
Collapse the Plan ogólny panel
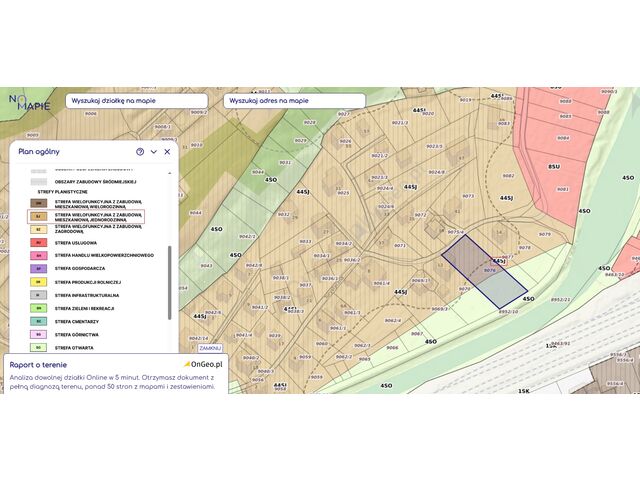pos(154,152)
